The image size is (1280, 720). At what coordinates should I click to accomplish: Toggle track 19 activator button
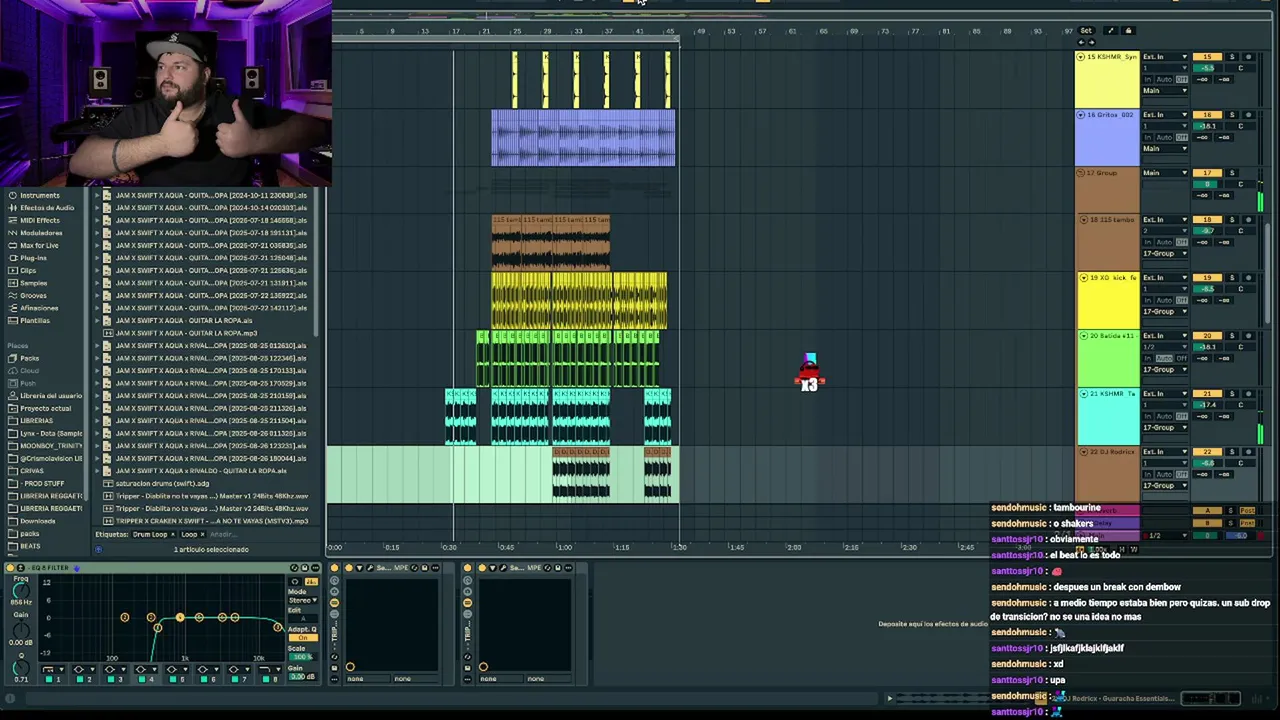pos(1207,277)
